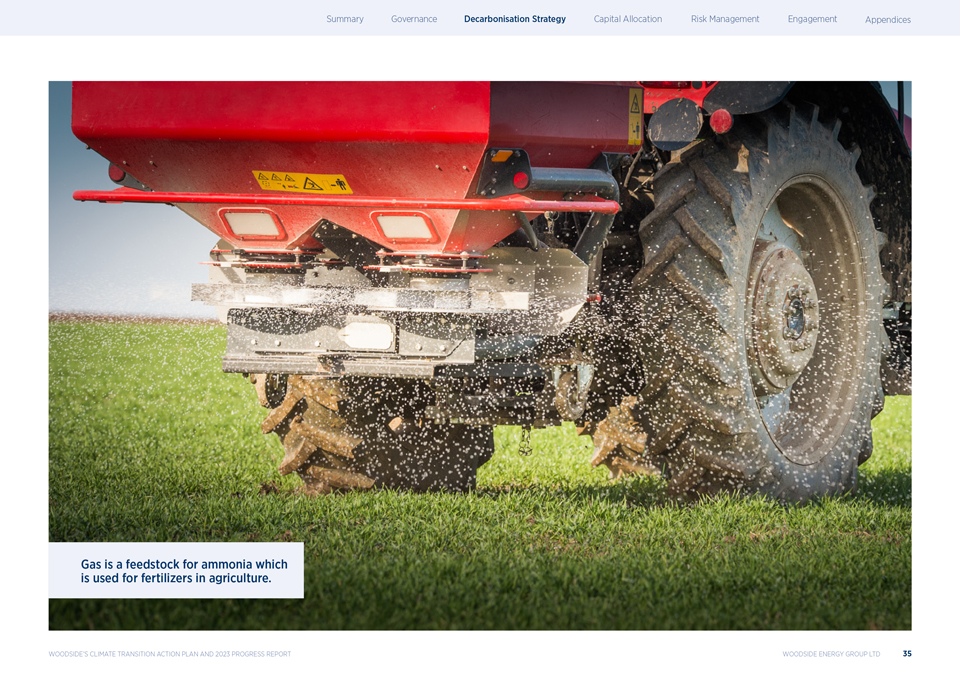Switch to Capital Allocation tab

(x=628, y=19)
